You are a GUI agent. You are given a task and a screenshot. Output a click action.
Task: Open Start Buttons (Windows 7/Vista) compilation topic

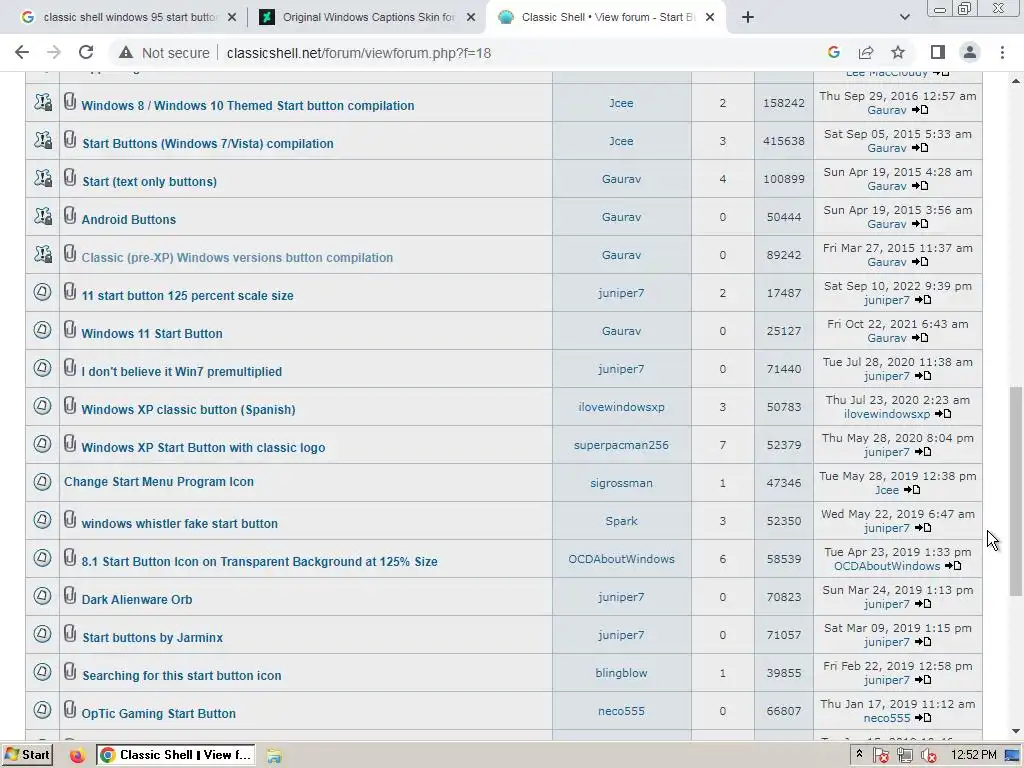(x=208, y=144)
